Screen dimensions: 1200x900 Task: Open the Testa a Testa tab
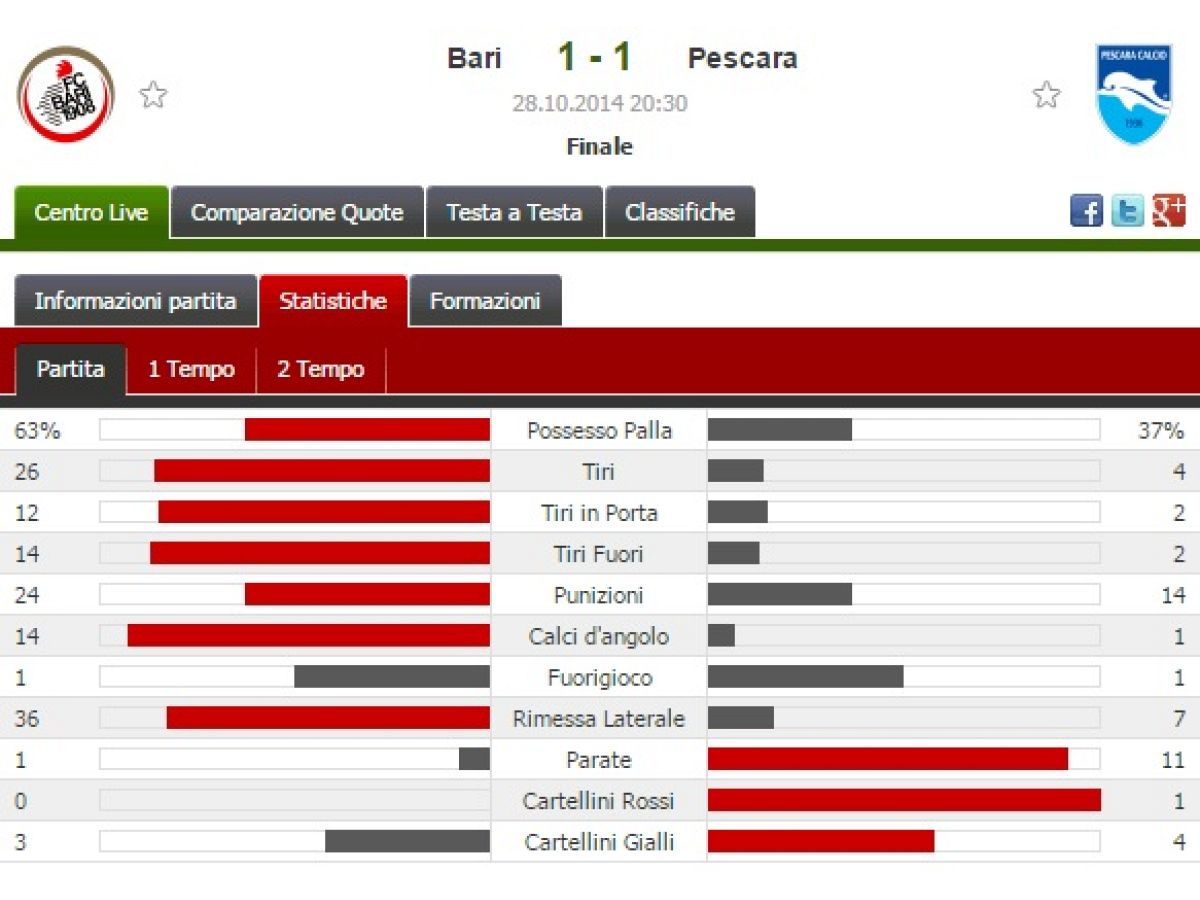(514, 212)
